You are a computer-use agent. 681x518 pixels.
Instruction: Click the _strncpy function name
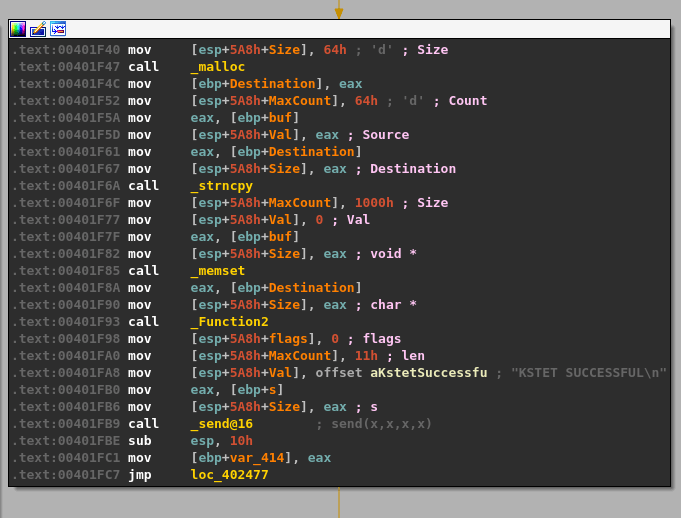click(222, 186)
